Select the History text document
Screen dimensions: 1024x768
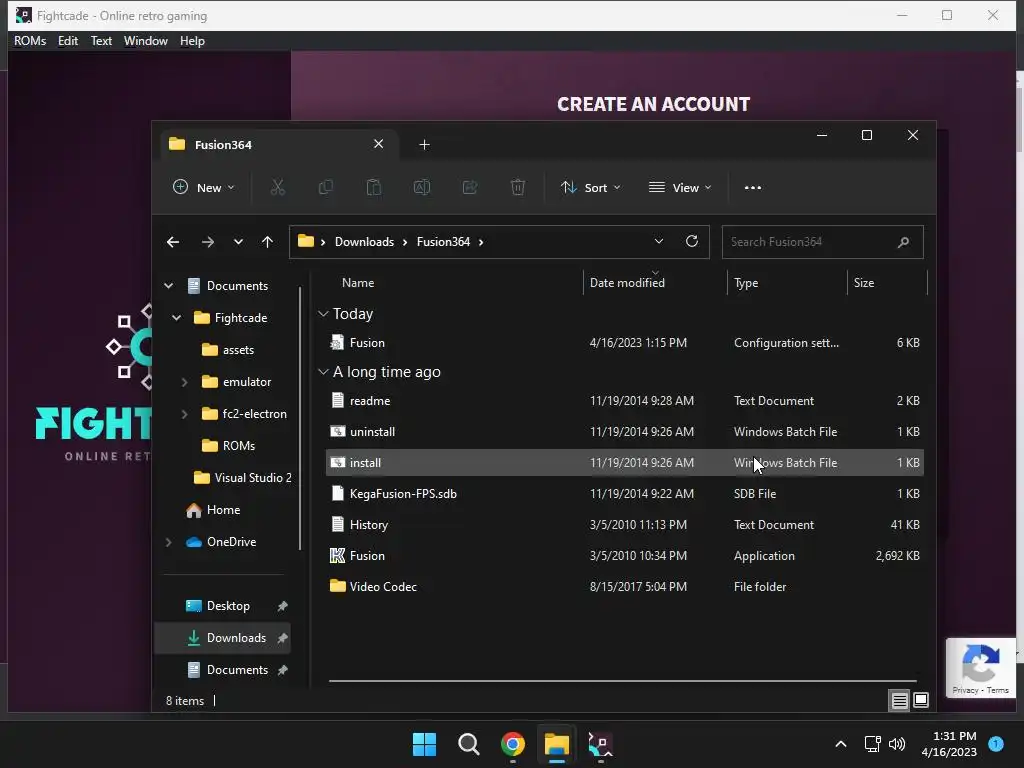624,525
